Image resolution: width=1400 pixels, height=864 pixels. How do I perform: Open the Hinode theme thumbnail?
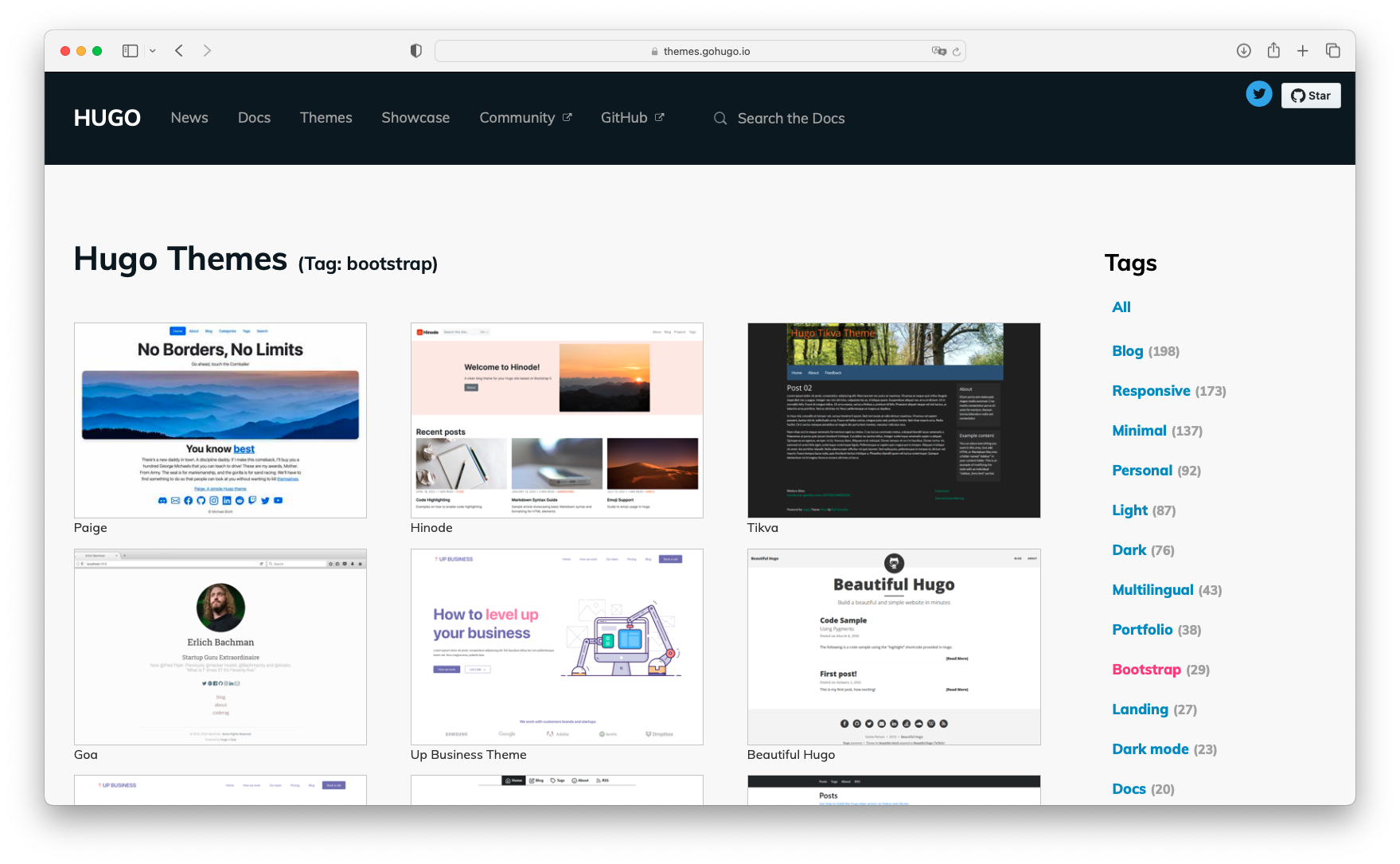click(x=557, y=420)
